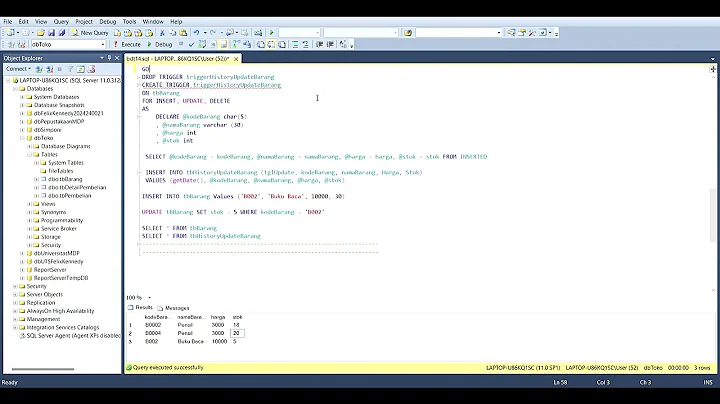720x404 pixels.
Task: Select the SQL Server Agent node
Action: pyautogui.click(x=73, y=336)
